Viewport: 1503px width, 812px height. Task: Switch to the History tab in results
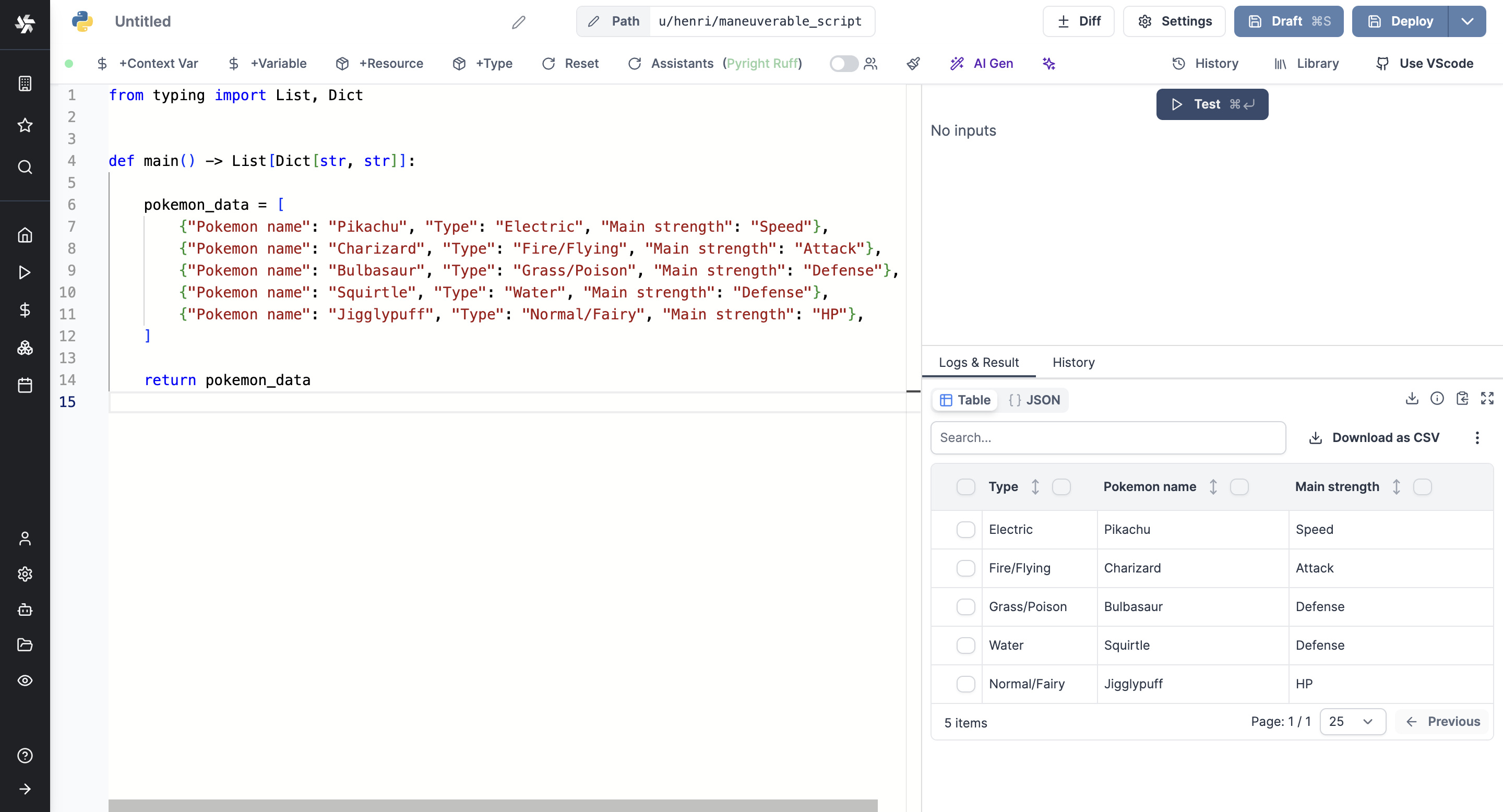click(1073, 362)
